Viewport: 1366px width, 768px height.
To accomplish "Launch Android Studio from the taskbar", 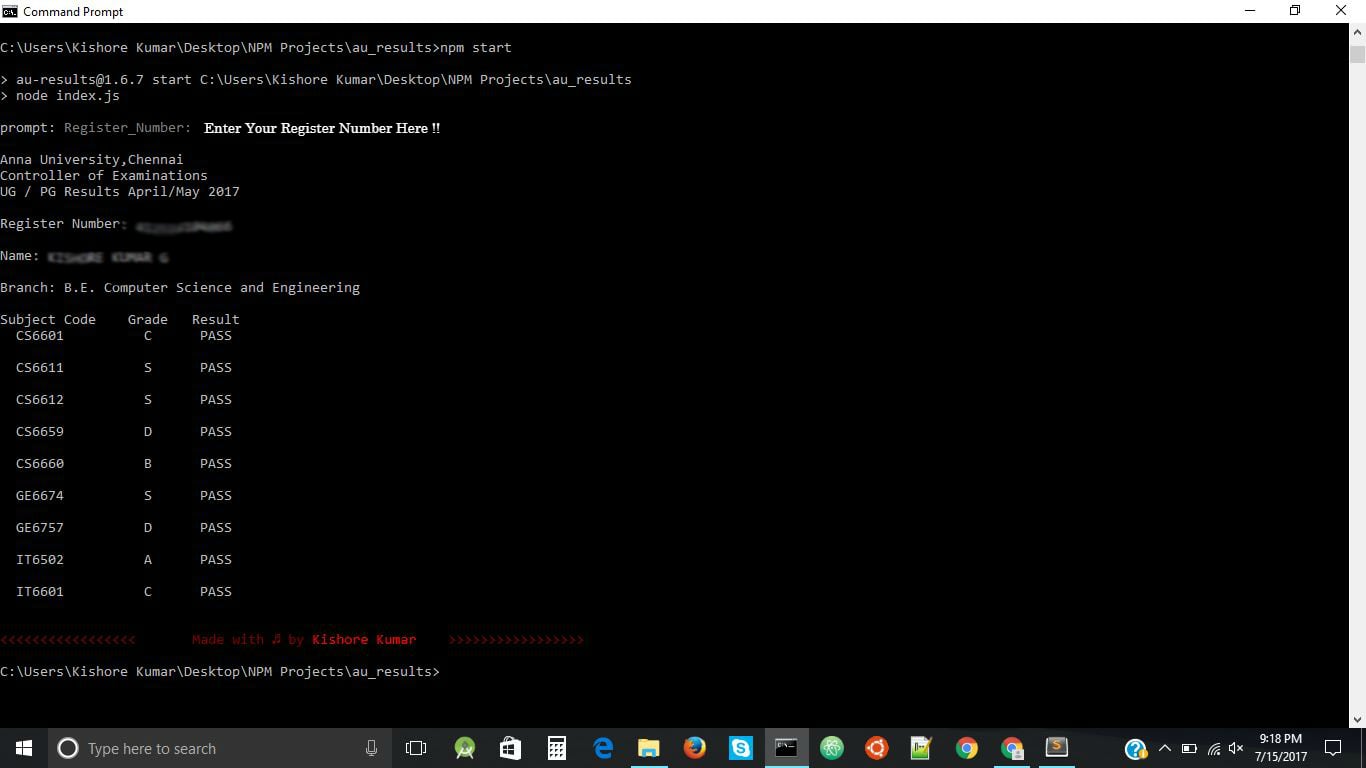I will [465, 748].
